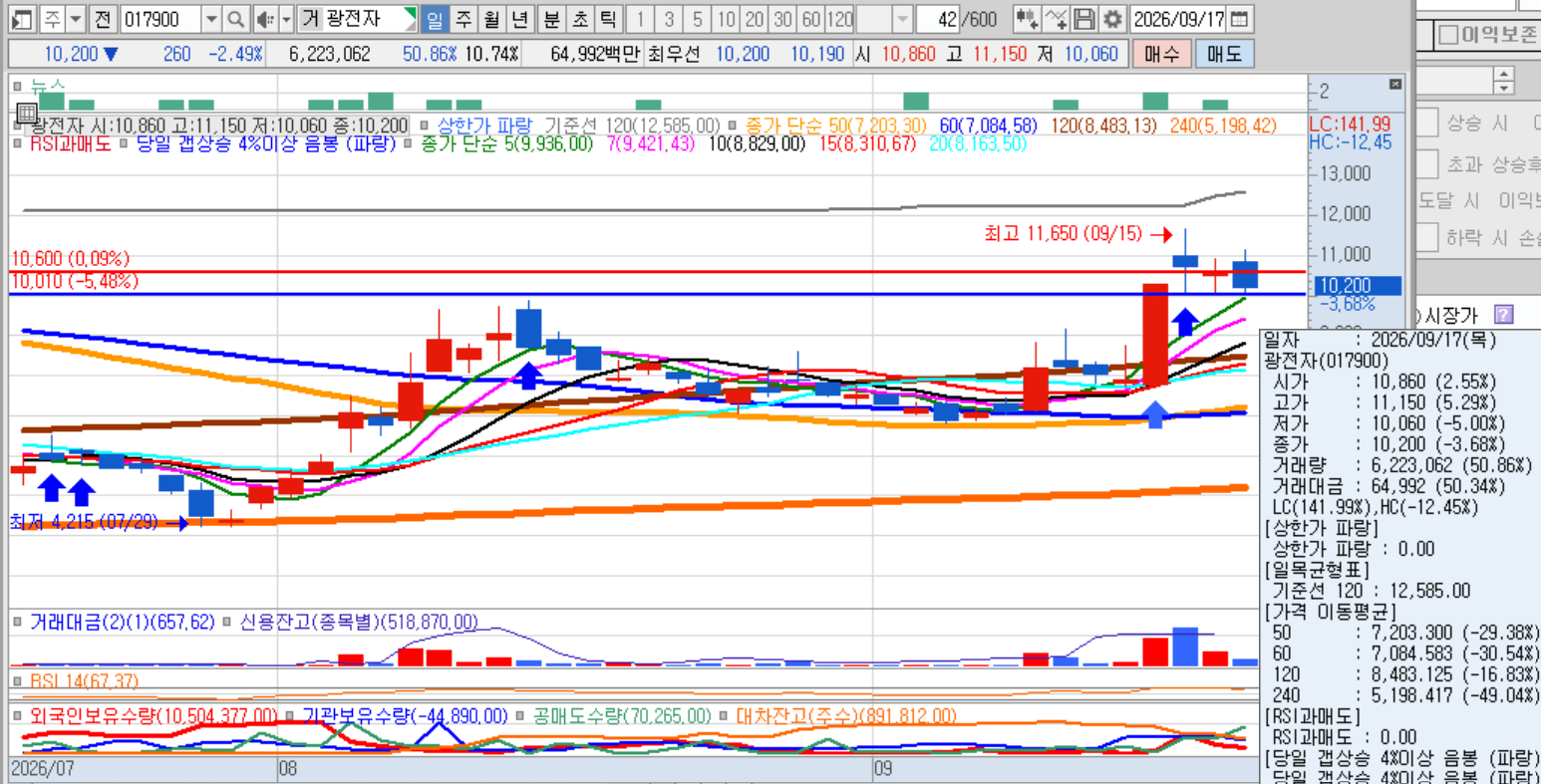Click the 전 button beside the stock code

pyautogui.click(x=104, y=19)
